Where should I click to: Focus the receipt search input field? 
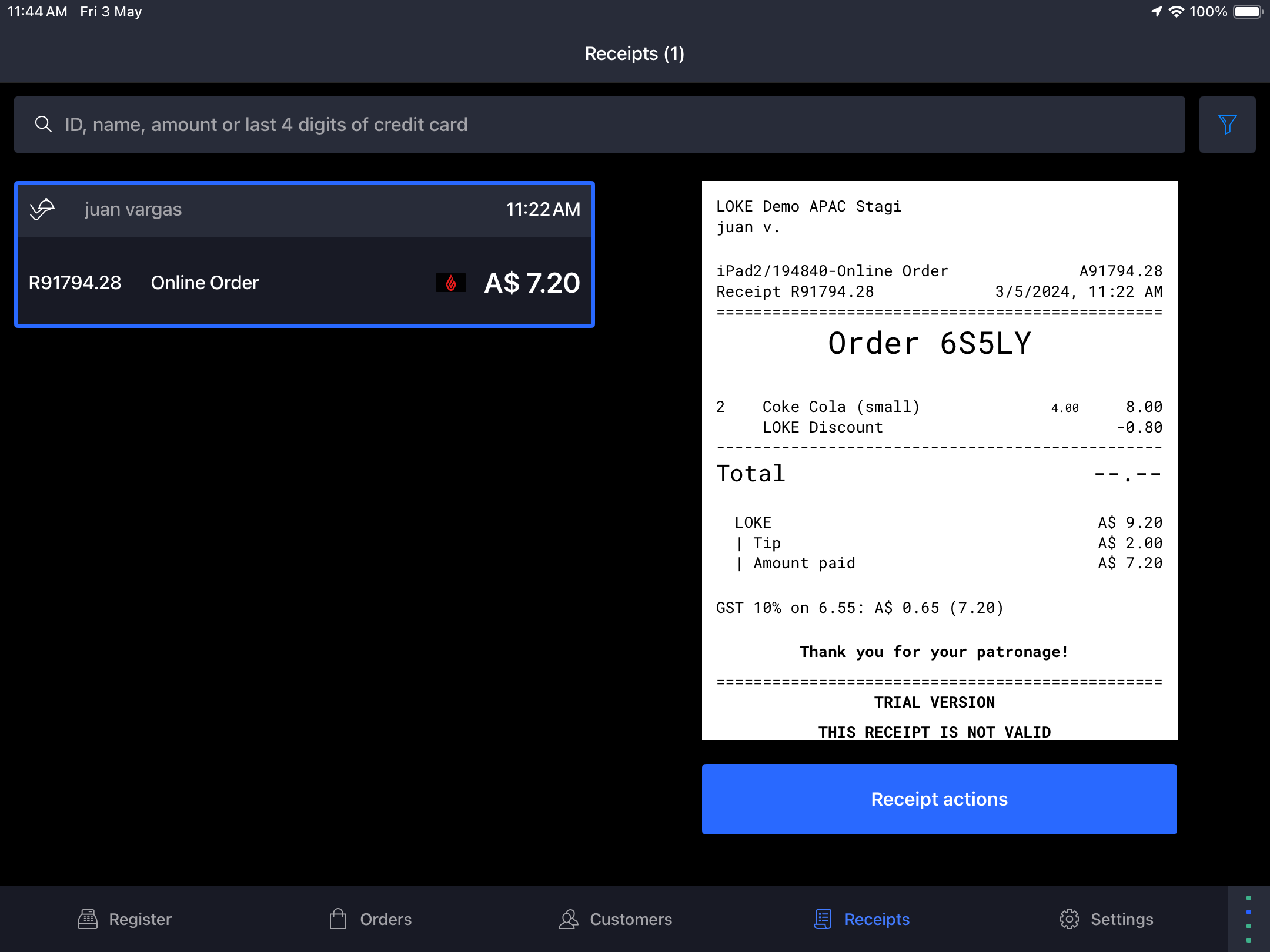click(599, 125)
